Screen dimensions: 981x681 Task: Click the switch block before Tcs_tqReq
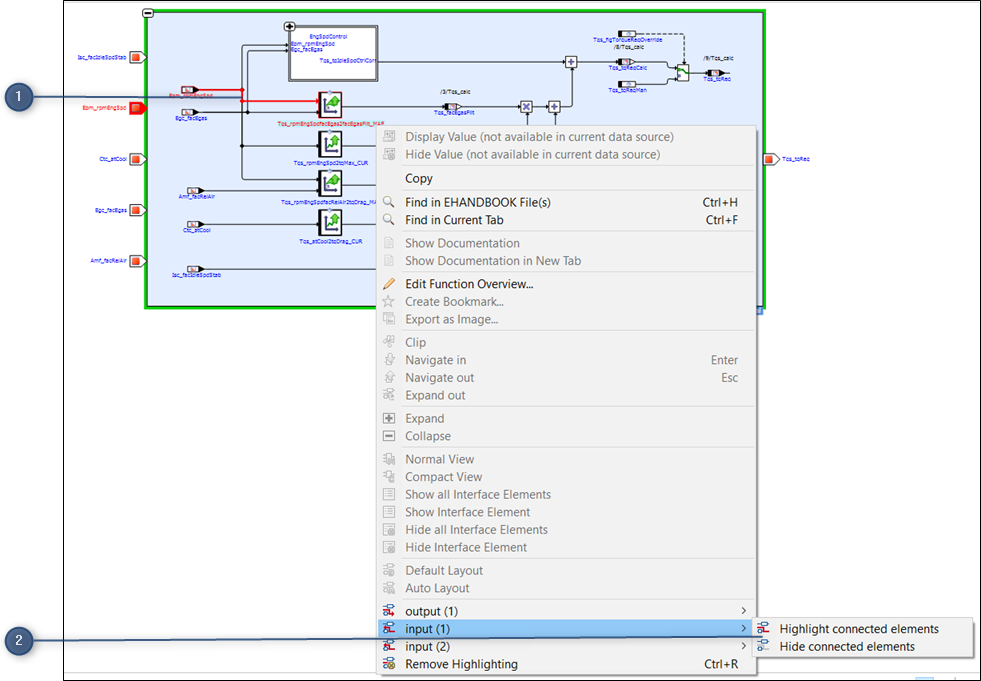click(x=682, y=72)
